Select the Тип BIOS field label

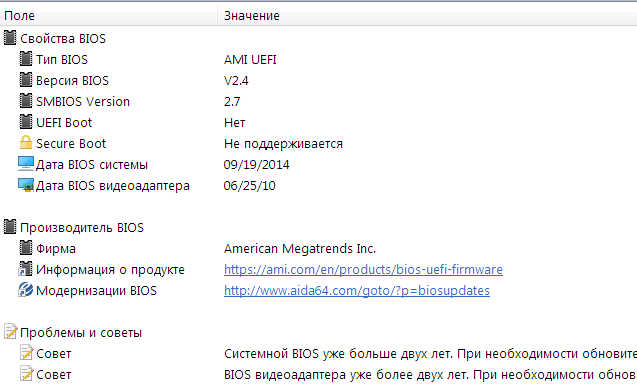tap(62, 60)
